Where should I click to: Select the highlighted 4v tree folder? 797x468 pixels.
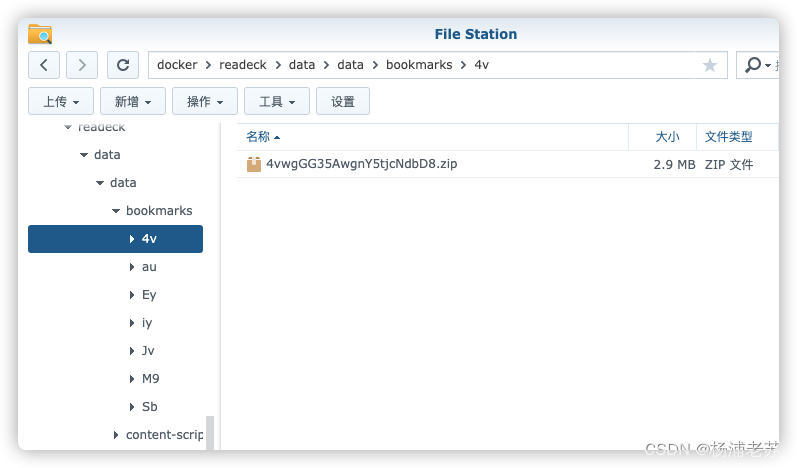115,239
